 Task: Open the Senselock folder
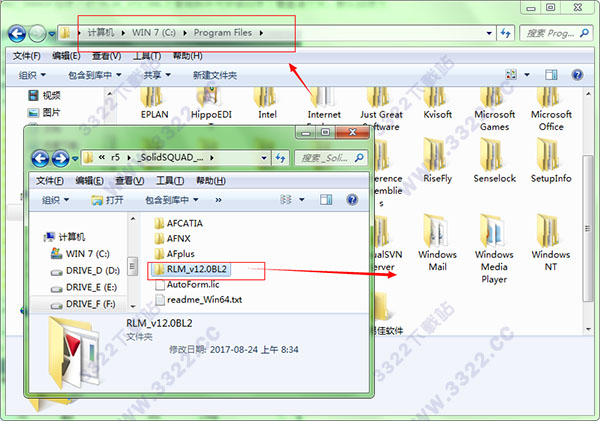click(494, 161)
